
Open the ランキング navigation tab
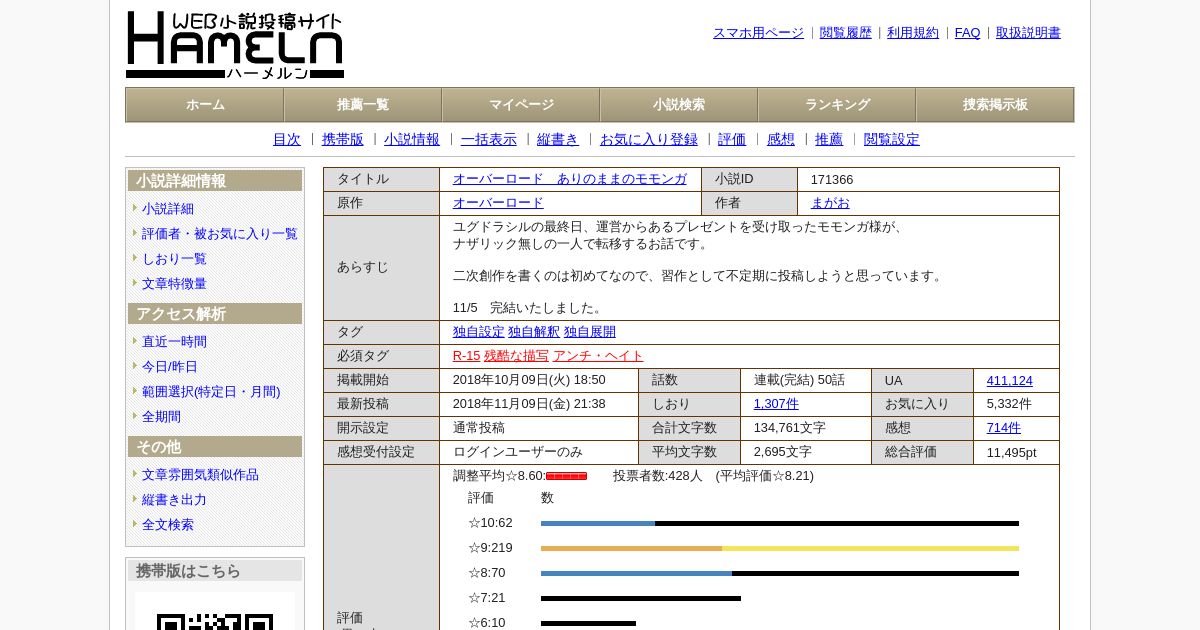click(837, 105)
